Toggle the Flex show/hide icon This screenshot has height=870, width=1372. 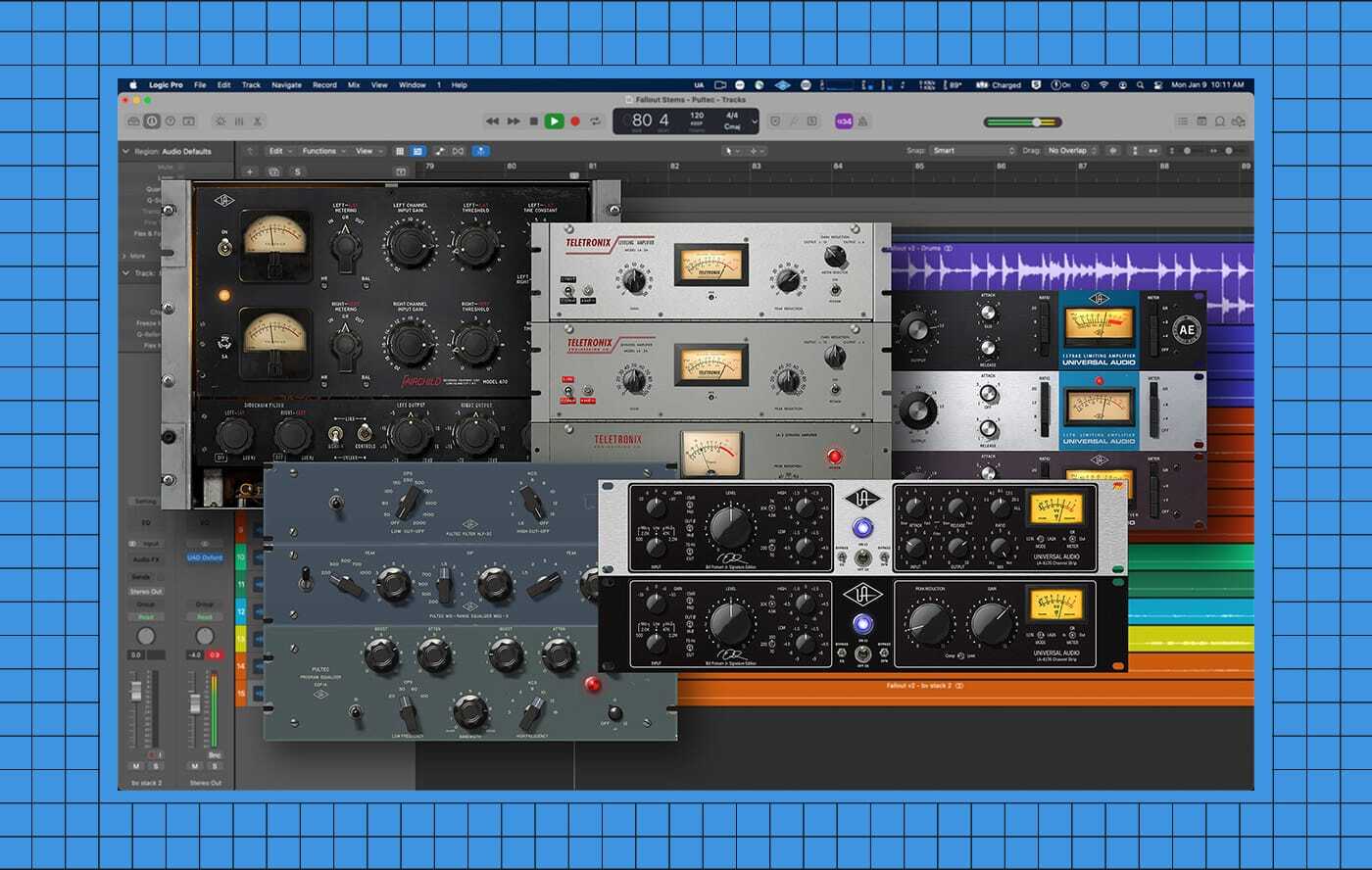click(458, 151)
